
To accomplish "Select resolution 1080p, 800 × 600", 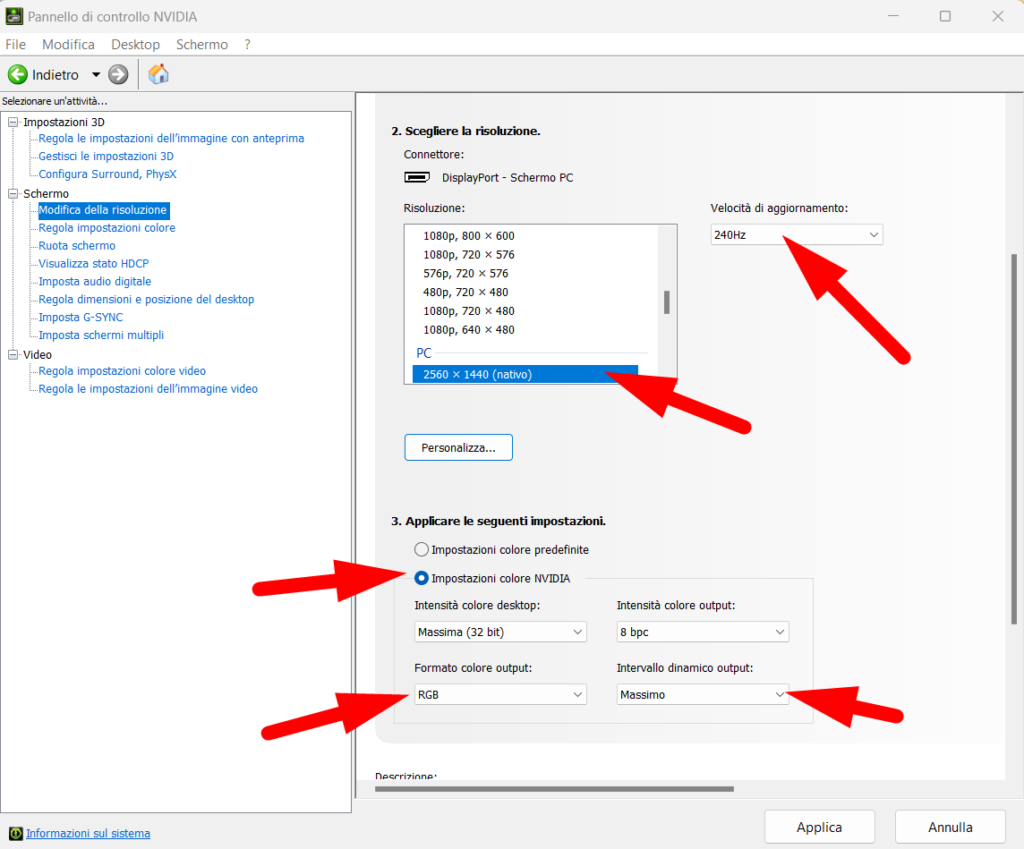I will pyautogui.click(x=469, y=236).
